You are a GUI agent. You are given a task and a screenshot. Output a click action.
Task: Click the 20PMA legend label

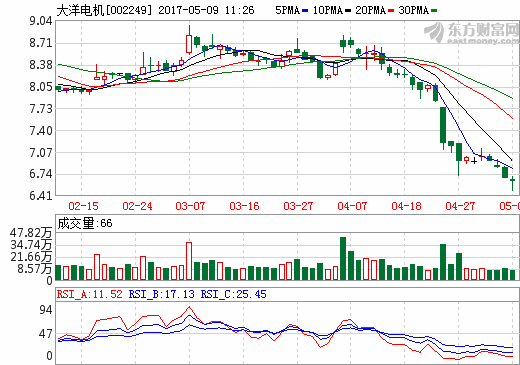pos(371,10)
